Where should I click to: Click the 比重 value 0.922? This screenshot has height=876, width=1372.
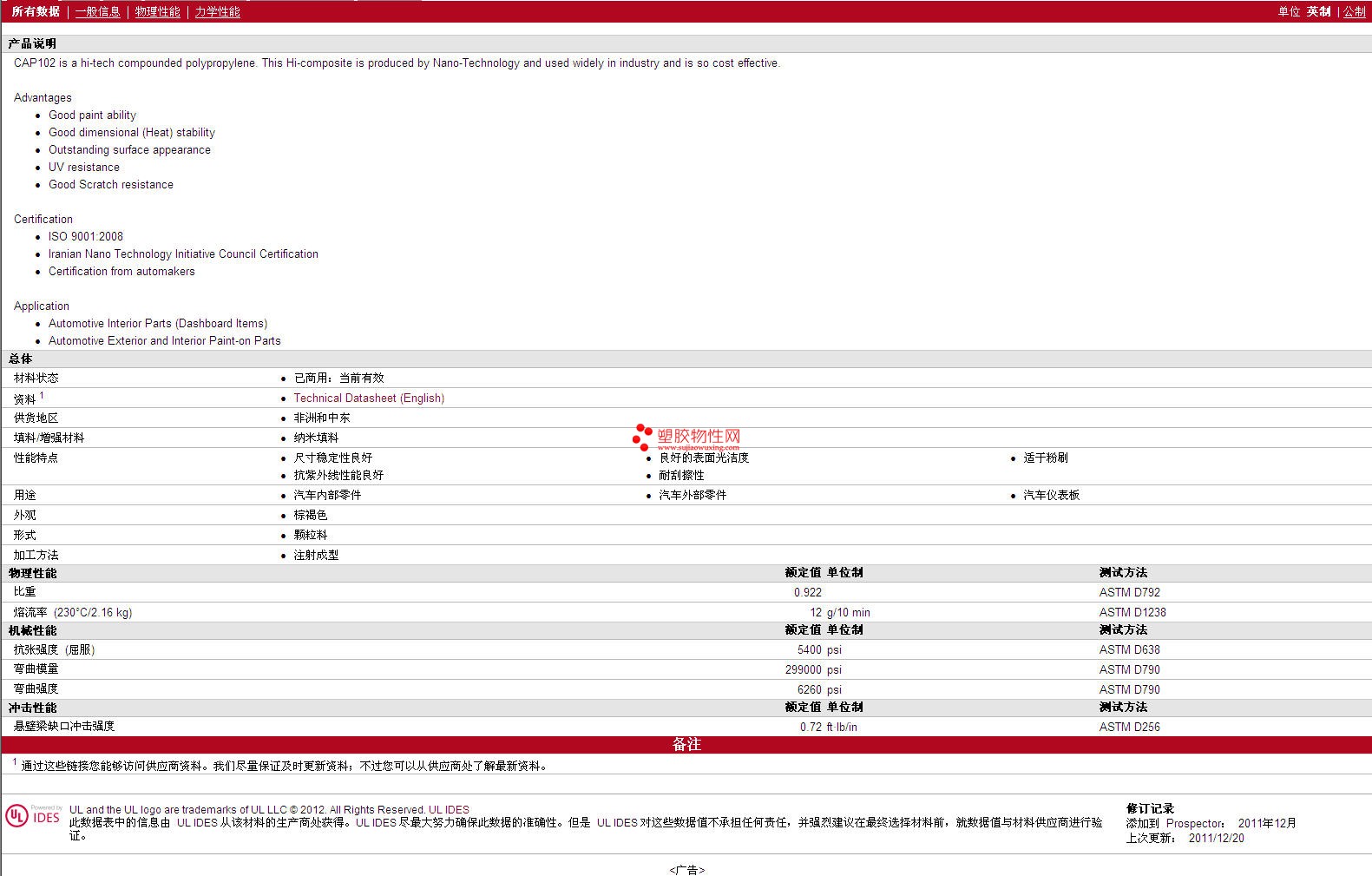coord(807,592)
